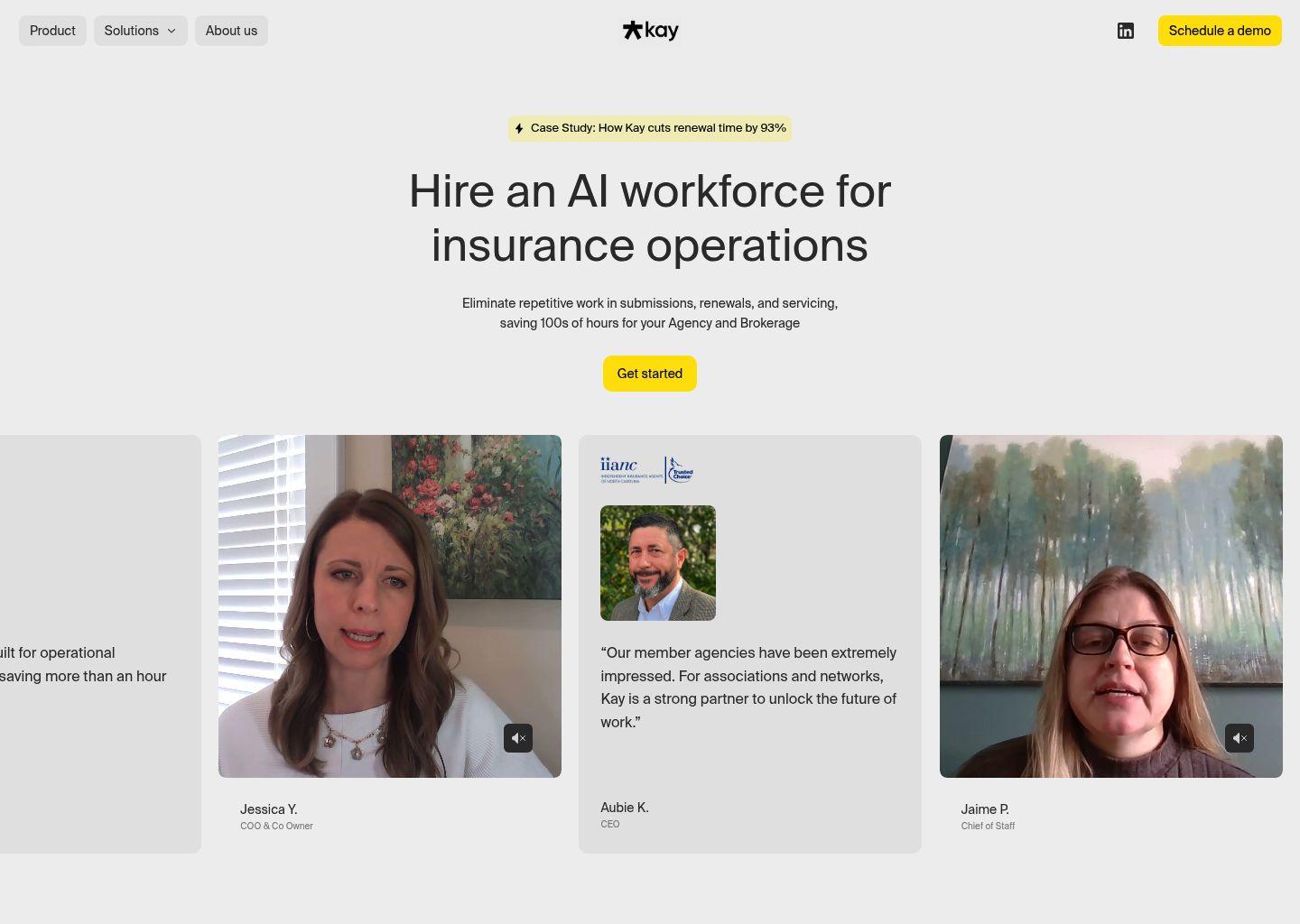Viewport: 1300px width, 924px height.
Task: Unmute Jaime P.'s testimonial video
Action: (x=1239, y=738)
